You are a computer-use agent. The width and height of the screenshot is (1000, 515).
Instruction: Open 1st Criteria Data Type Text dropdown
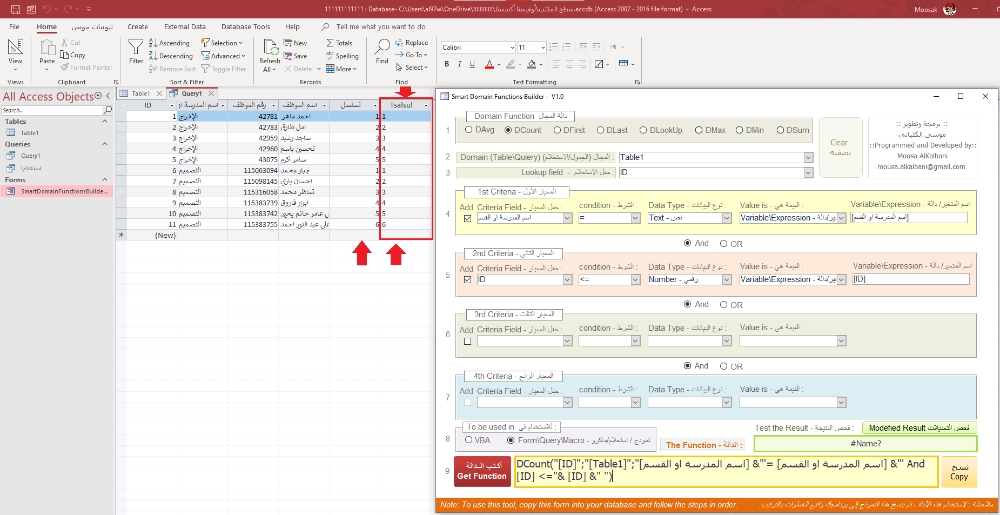pyautogui.click(x=726, y=218)
